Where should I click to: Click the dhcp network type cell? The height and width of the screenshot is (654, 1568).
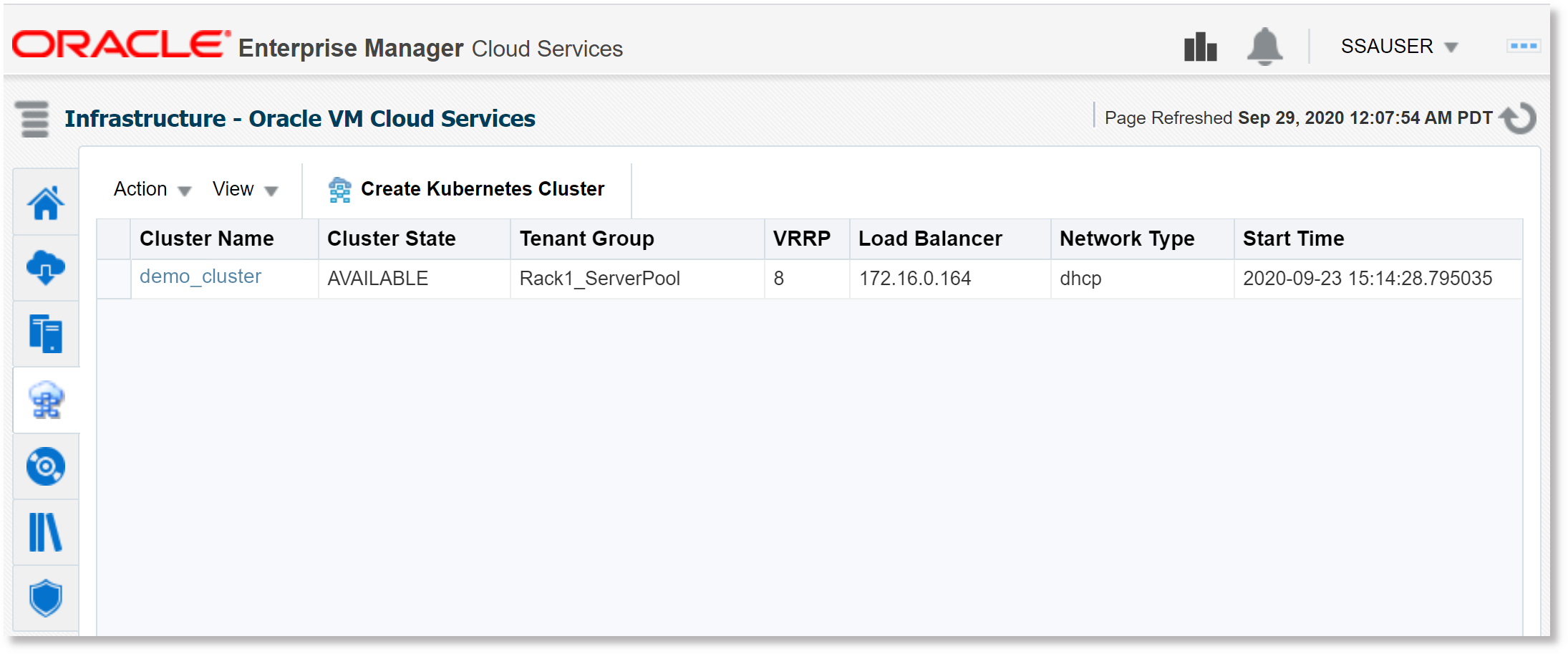pos(1143,279)
